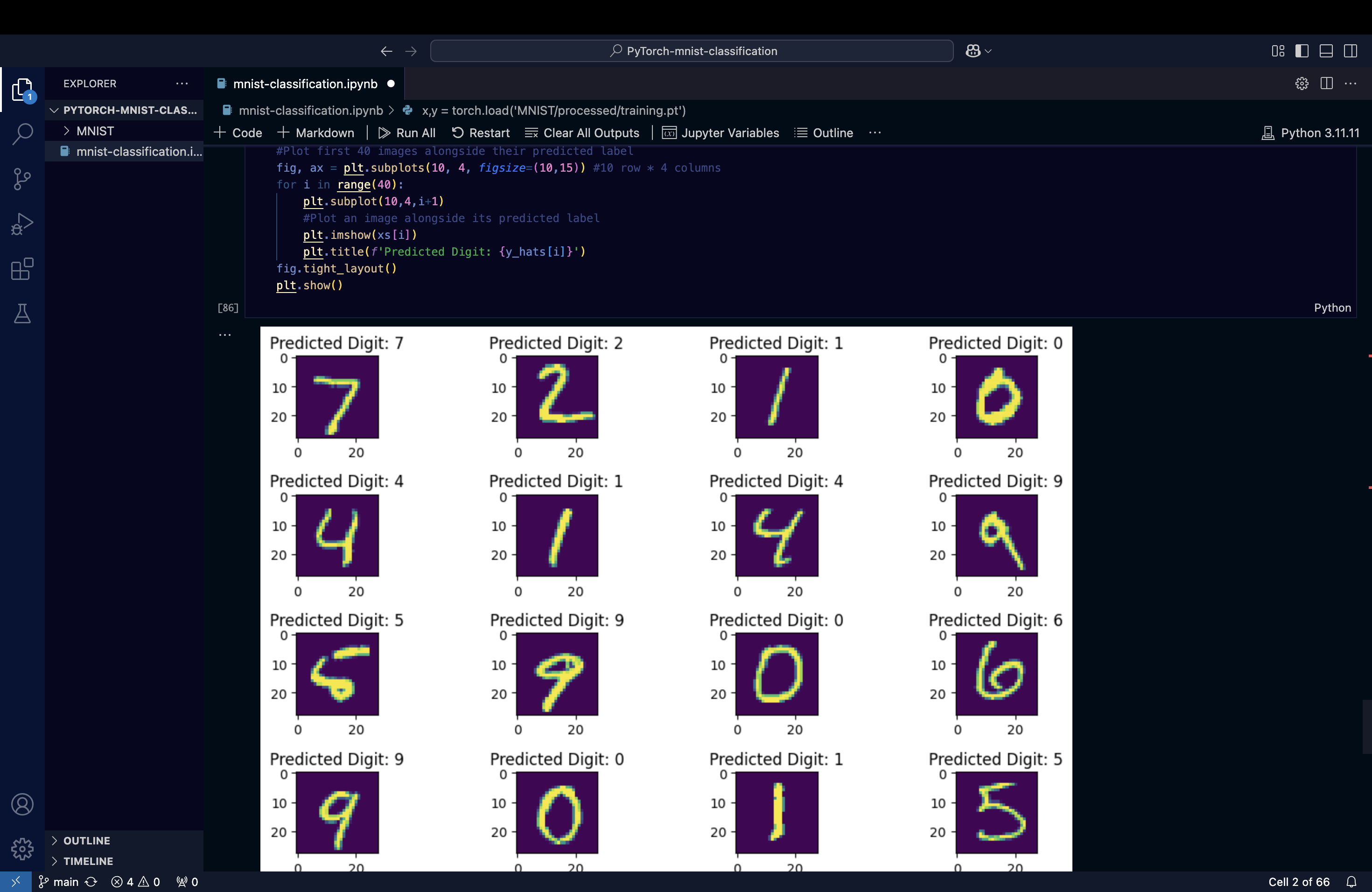
Task: Open the Search view in activity bar
Action: coord(22,134)
